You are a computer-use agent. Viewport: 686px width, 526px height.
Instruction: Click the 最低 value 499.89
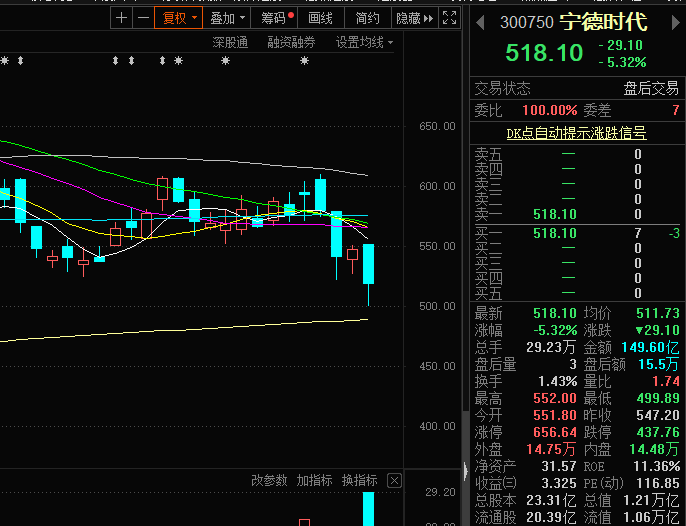click(x=658, y=398)
